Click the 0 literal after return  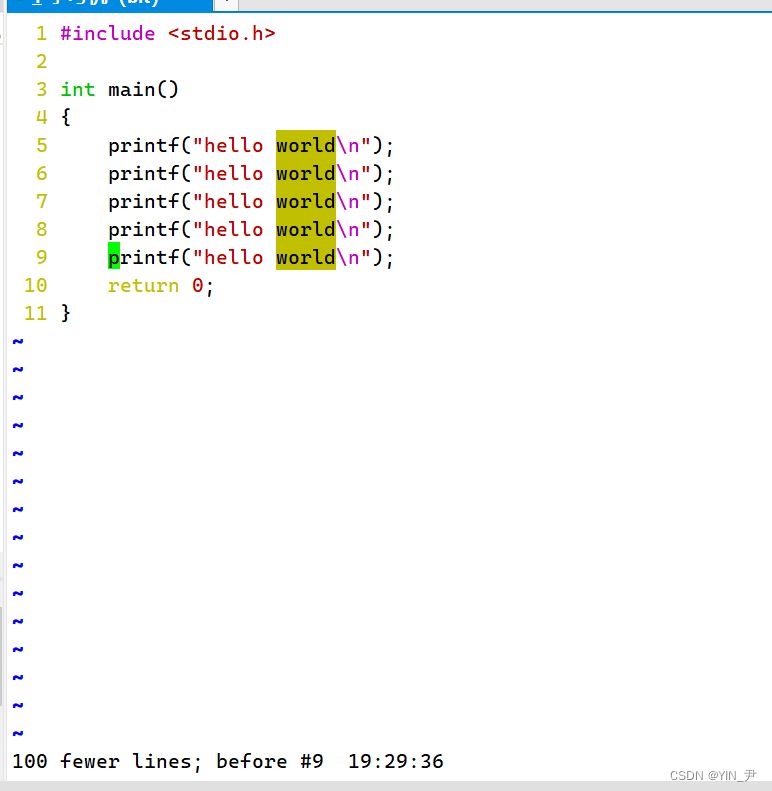click(x=198, y=285)
